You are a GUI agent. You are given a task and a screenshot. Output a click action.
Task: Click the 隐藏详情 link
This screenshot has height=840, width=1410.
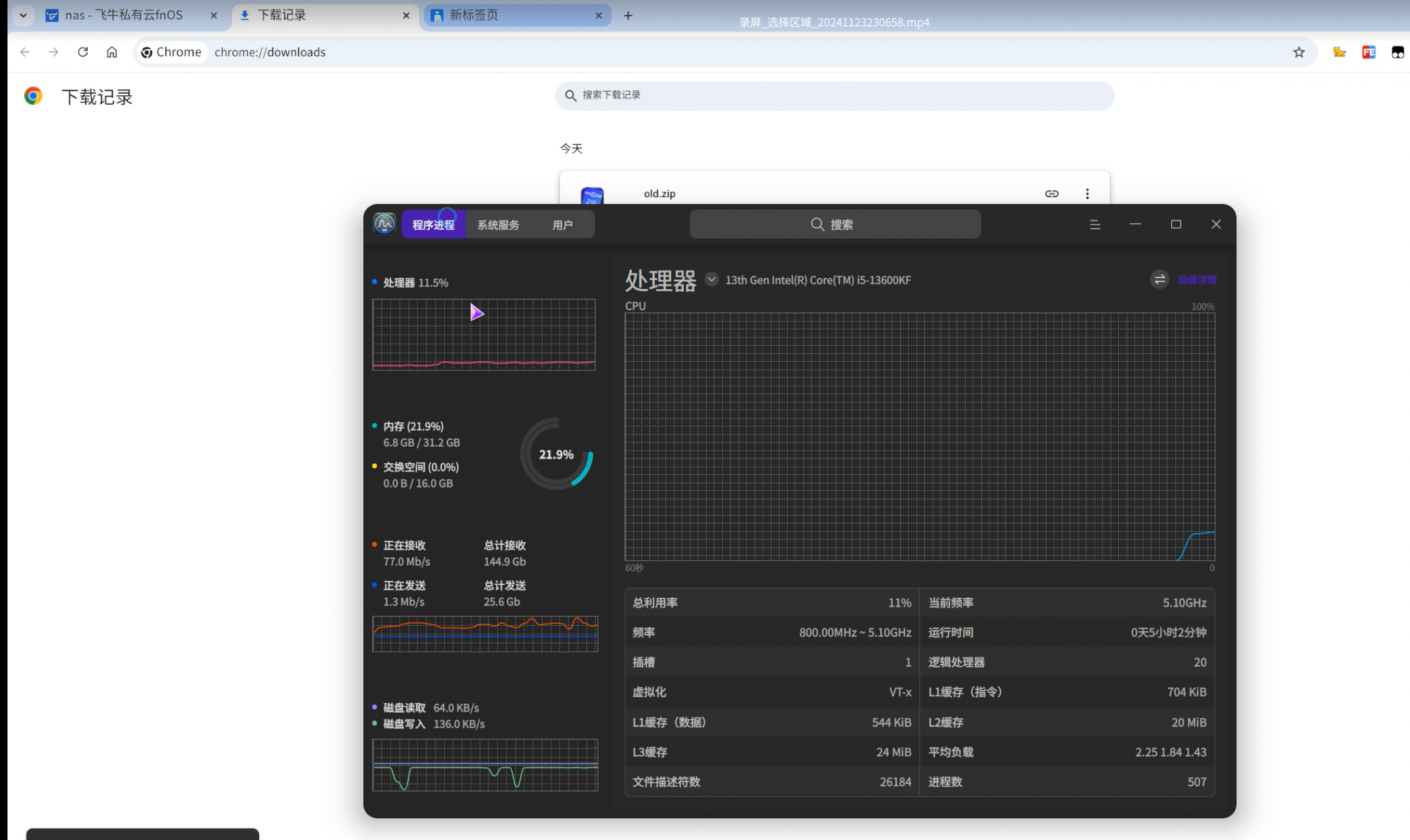point(1197,280)
